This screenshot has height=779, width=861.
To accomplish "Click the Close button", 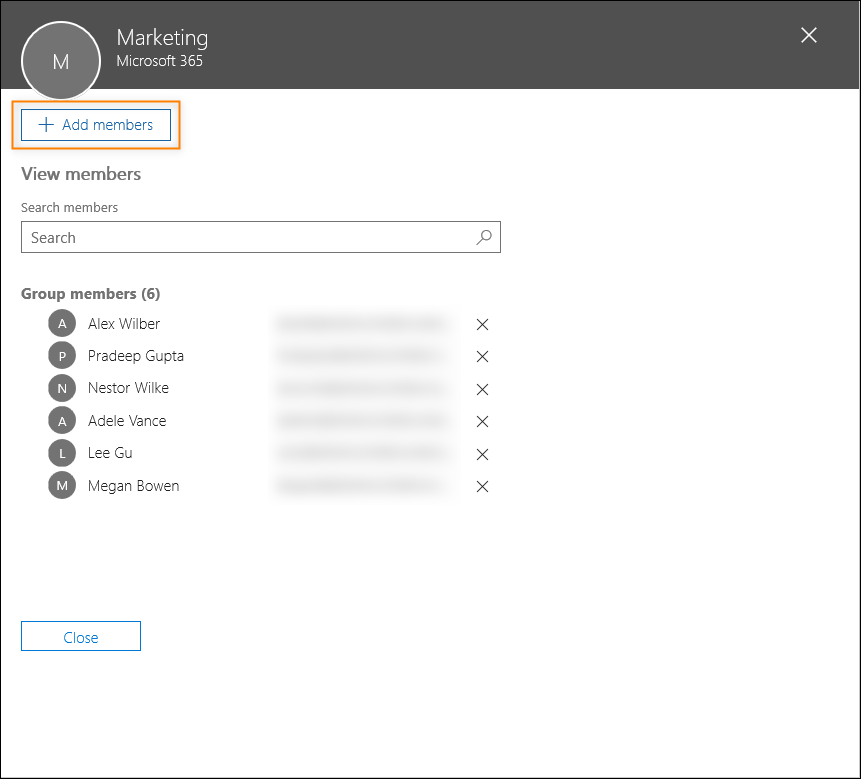I will click(x=80, y=635).
